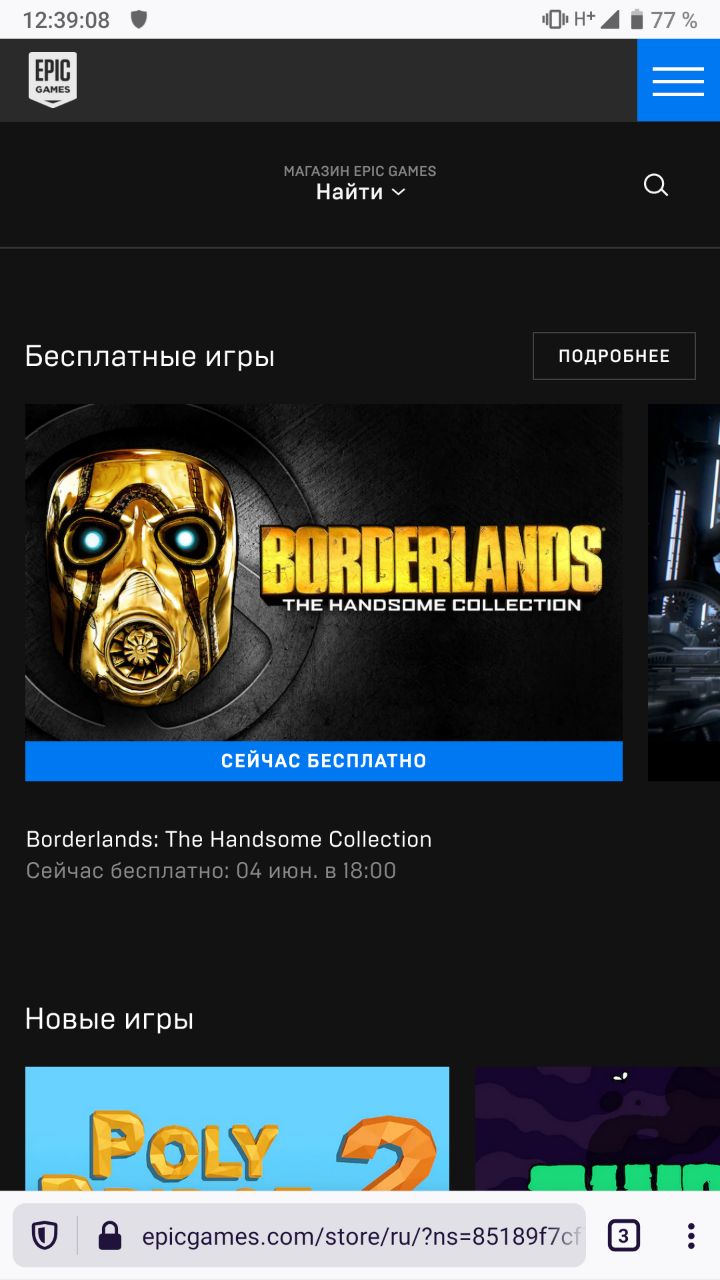Viewport: 720px width, 1280px height.
Task: Click the ПОДРОБНЕЕ button
Action: 614,356
